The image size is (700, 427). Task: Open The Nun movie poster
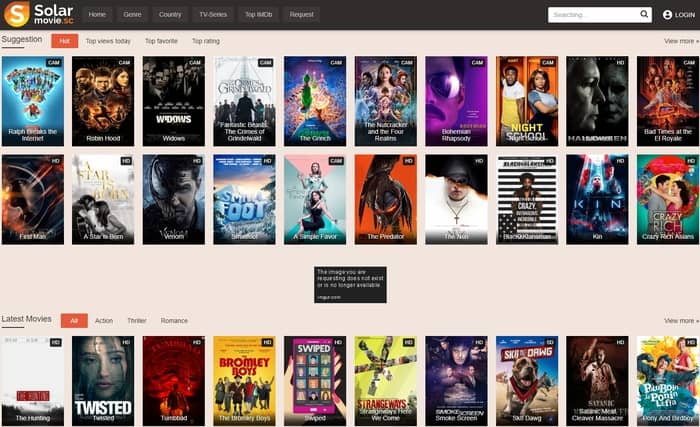click(456, 199)
